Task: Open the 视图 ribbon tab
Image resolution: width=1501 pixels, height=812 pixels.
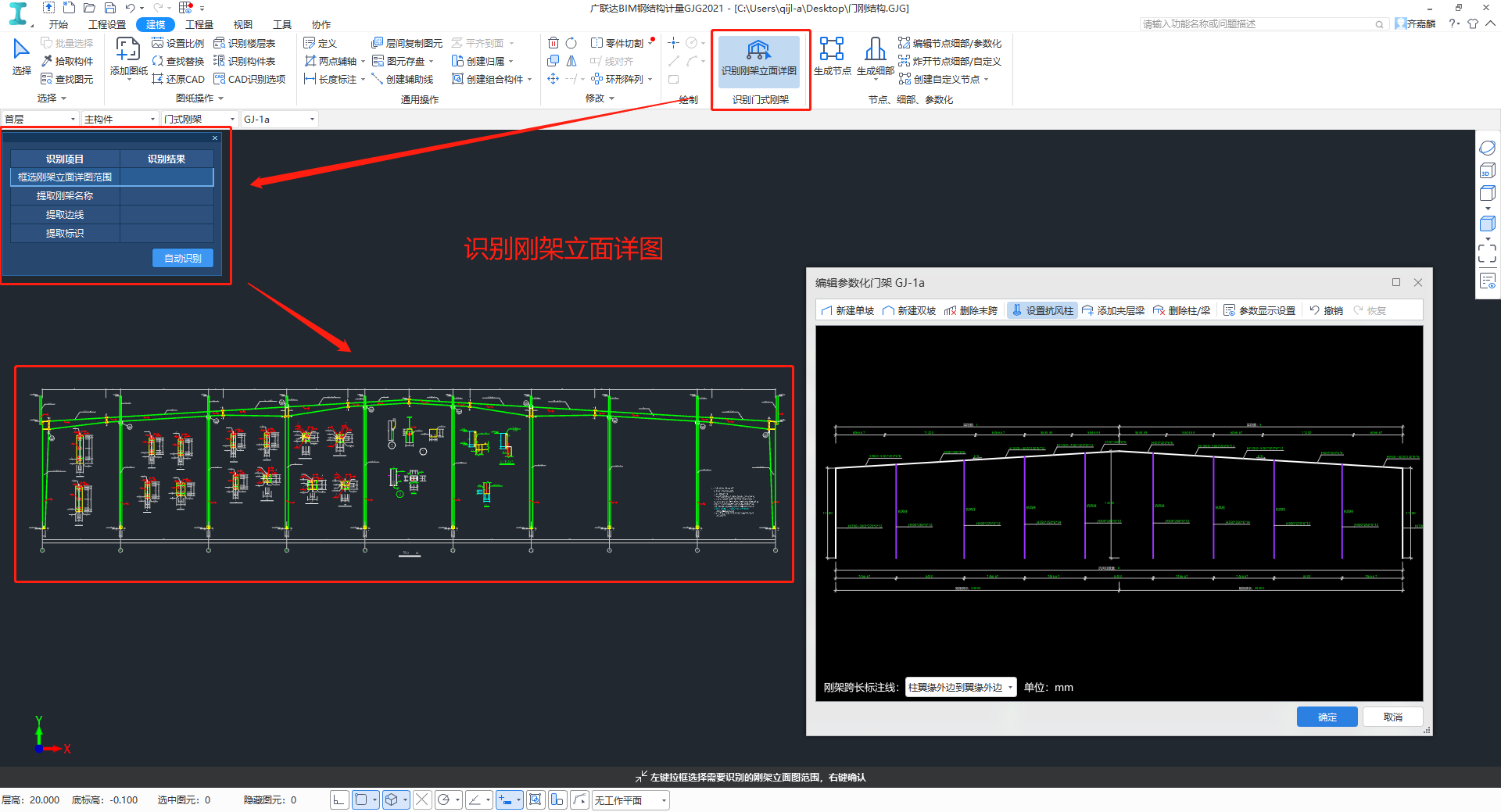Action: pos(242,24)
